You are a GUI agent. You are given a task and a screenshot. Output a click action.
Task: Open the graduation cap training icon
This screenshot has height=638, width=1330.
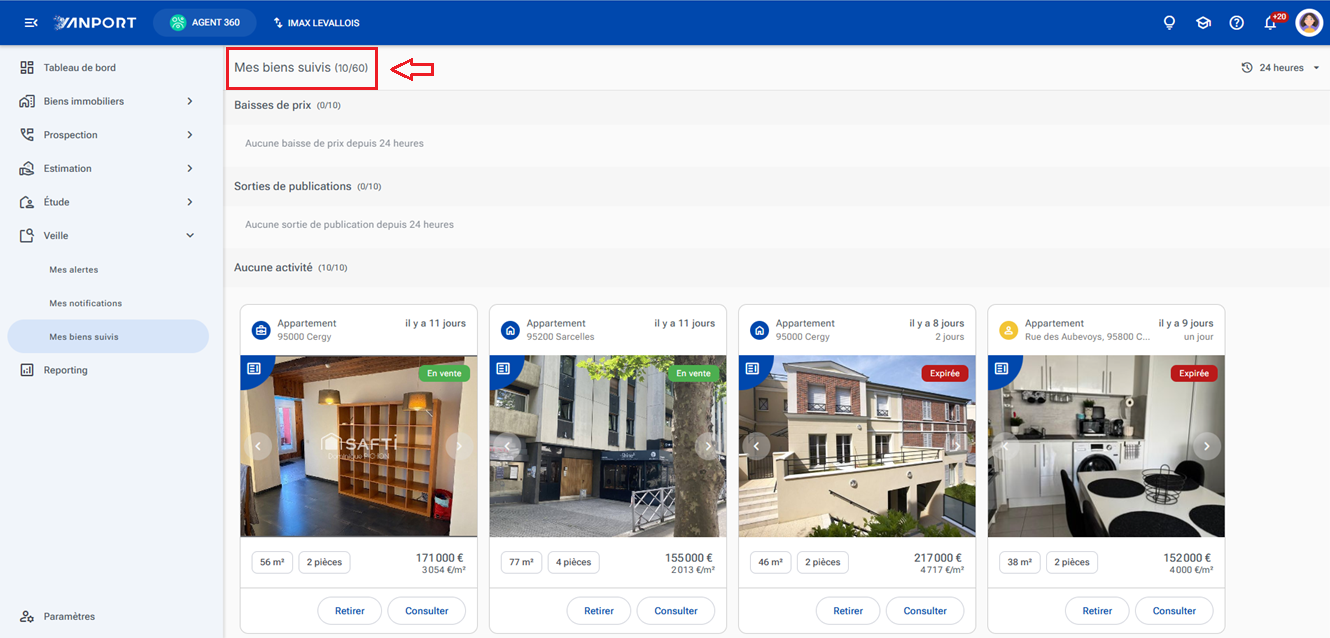coord(1203,22)
